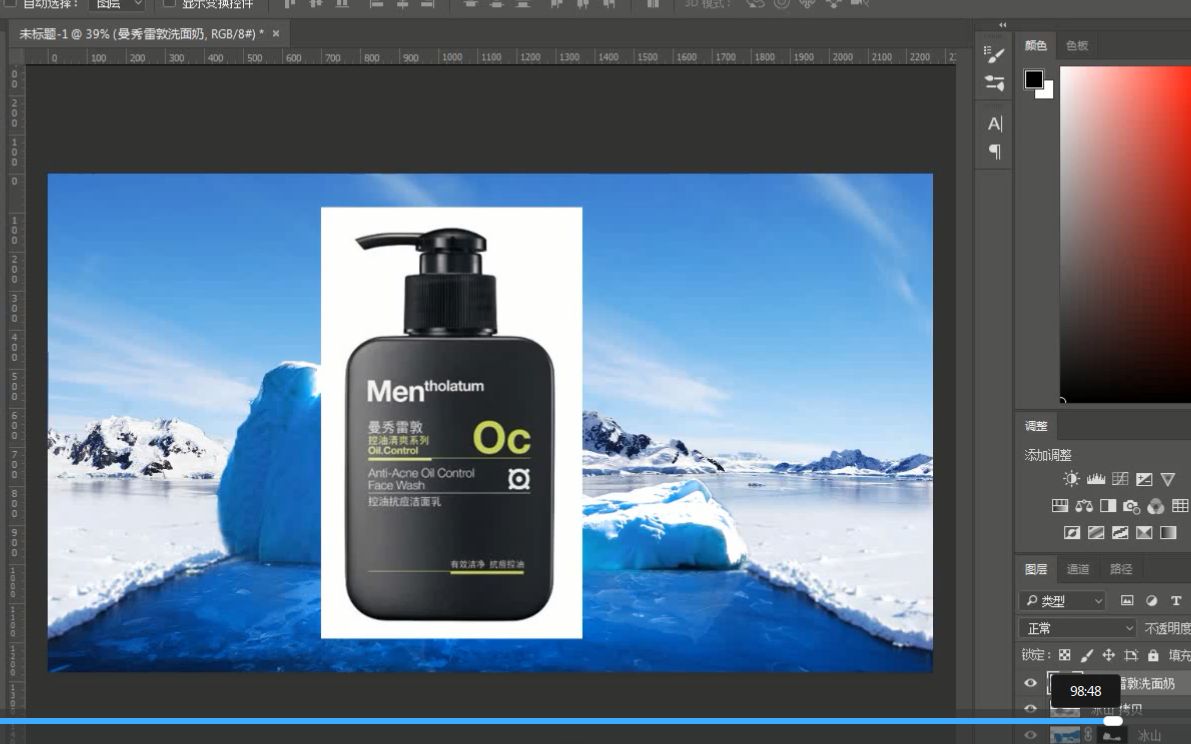Add an Exposure adjustment layer

point(1144,479)
